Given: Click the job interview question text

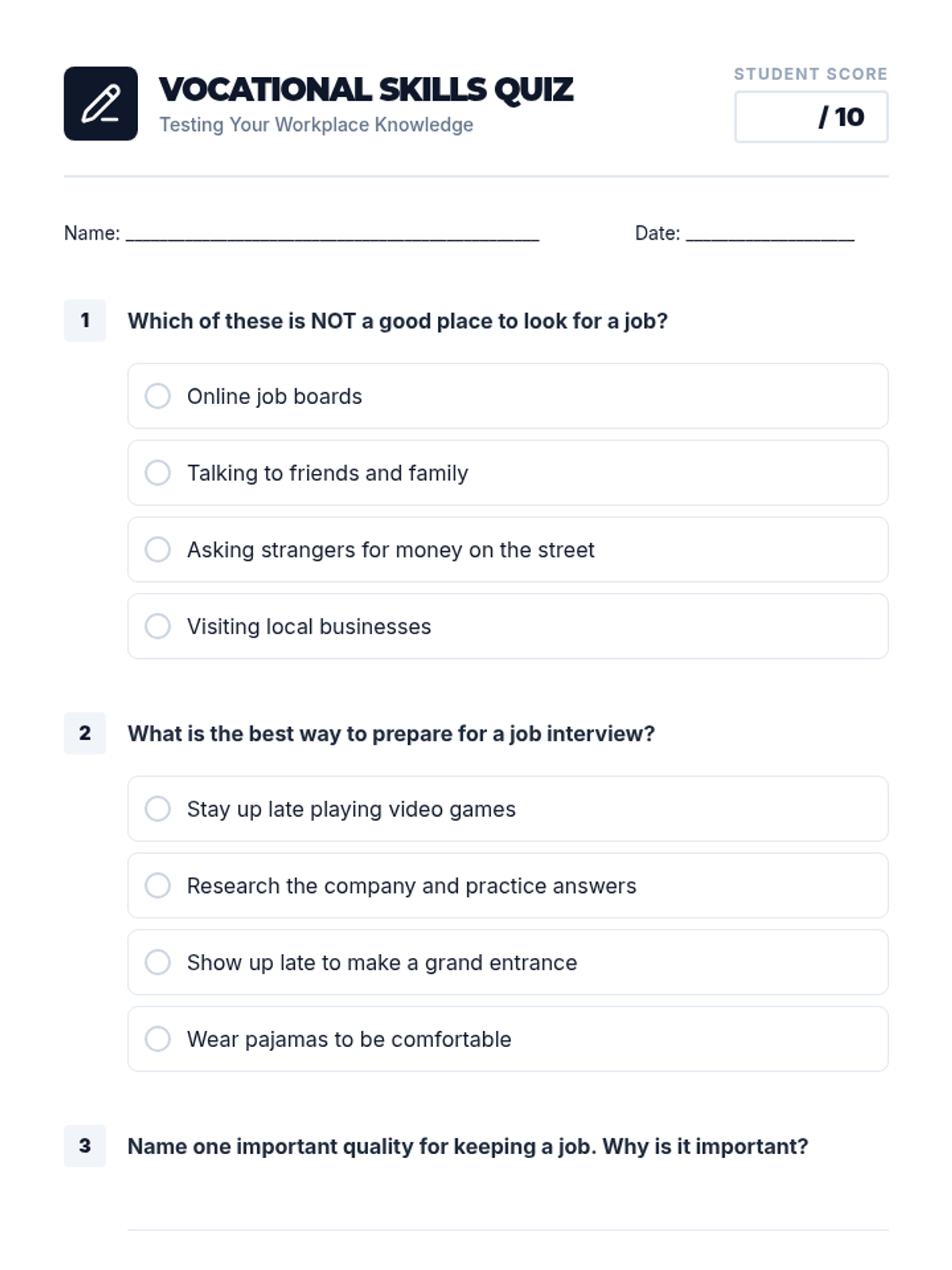Looking at the screenshot, I should coord(391,733).
